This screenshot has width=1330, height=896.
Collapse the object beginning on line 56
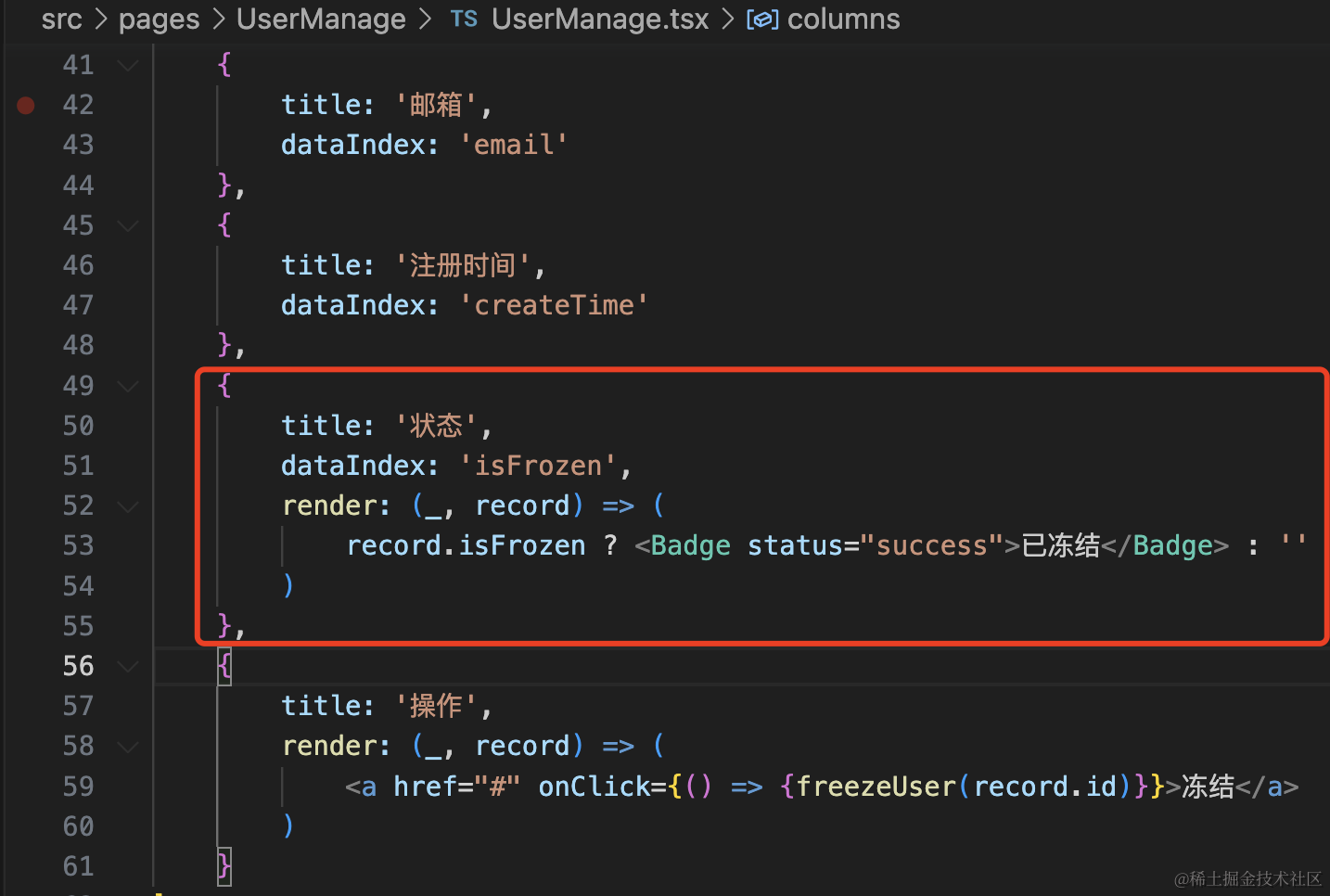[x=128, y=666]
